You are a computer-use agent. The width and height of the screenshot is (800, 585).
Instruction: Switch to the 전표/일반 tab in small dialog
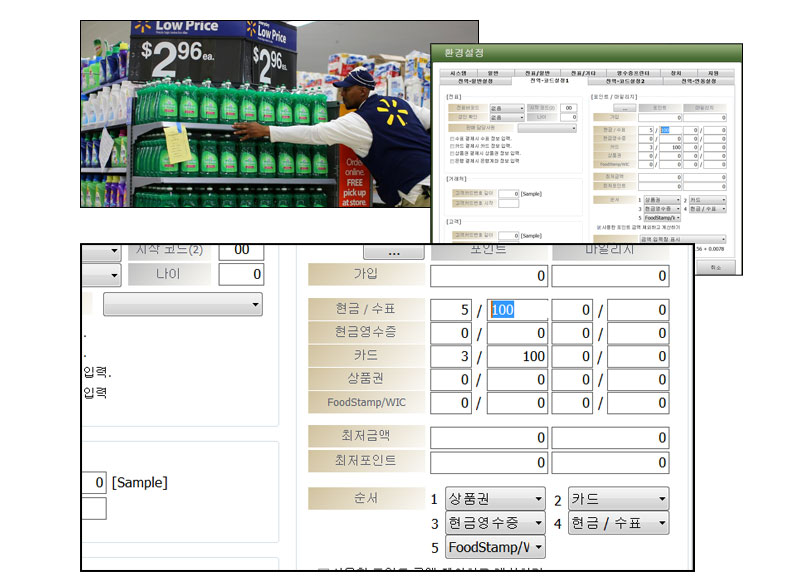point(537,73)
